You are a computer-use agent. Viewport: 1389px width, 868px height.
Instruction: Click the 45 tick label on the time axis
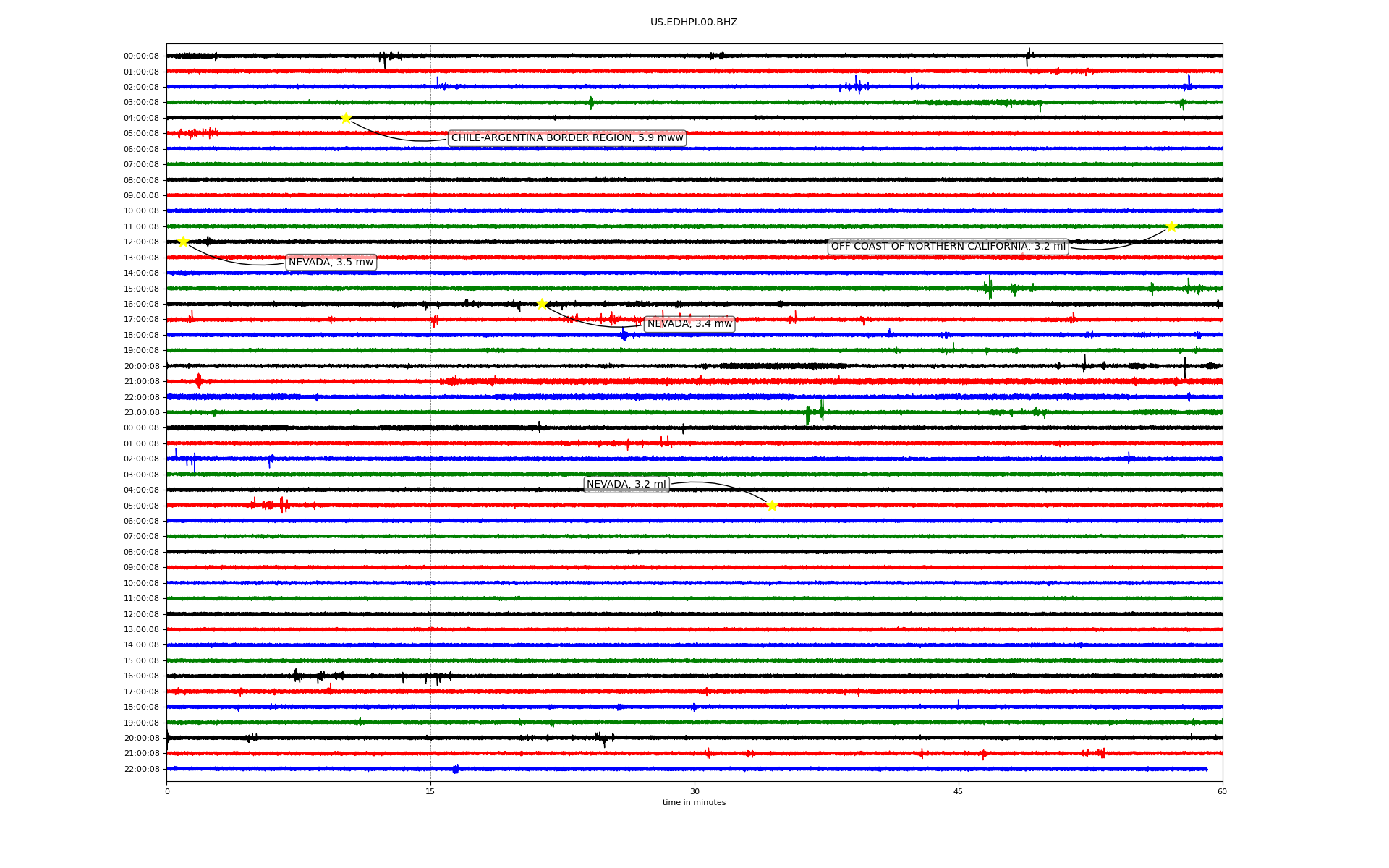pyautogui.click(x=958, y=791)
